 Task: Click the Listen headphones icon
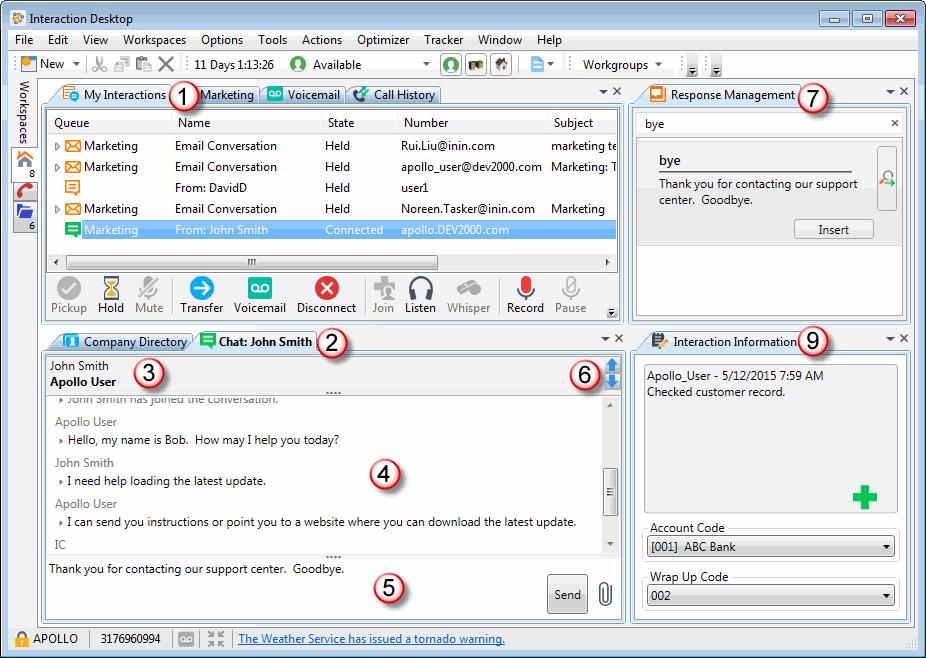click(x=420, y=289)
